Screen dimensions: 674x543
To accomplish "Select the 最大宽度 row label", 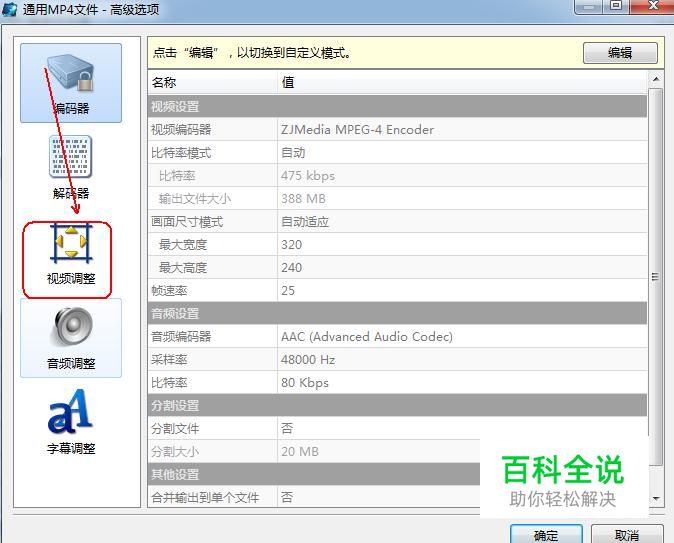I will (183, 245).
